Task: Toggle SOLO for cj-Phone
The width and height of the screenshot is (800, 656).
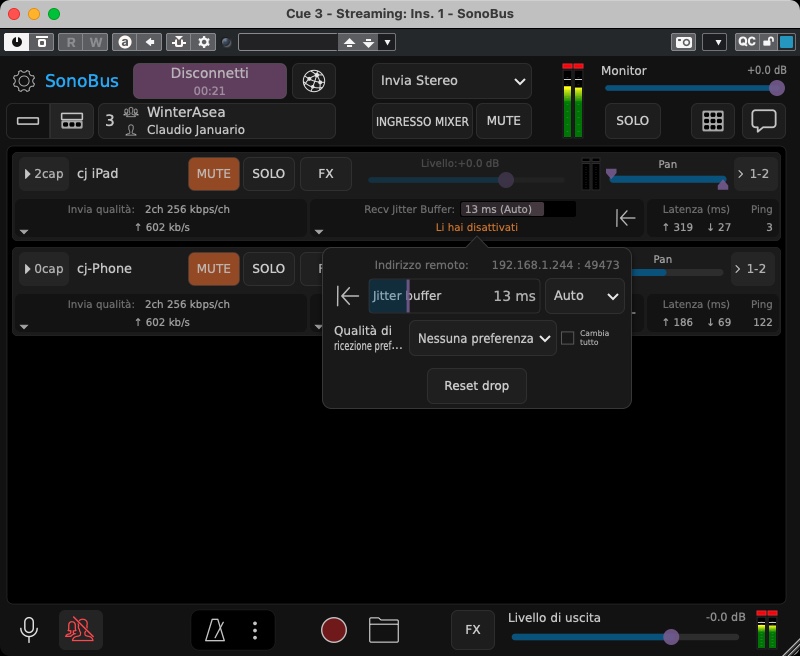Action: click(x=268, y=269)
